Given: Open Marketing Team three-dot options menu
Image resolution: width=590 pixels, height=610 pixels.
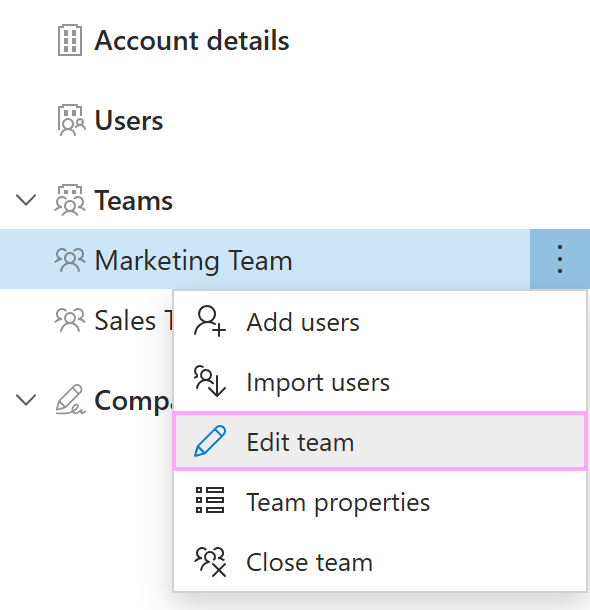Looking at the screenshot, I should 560,259.
